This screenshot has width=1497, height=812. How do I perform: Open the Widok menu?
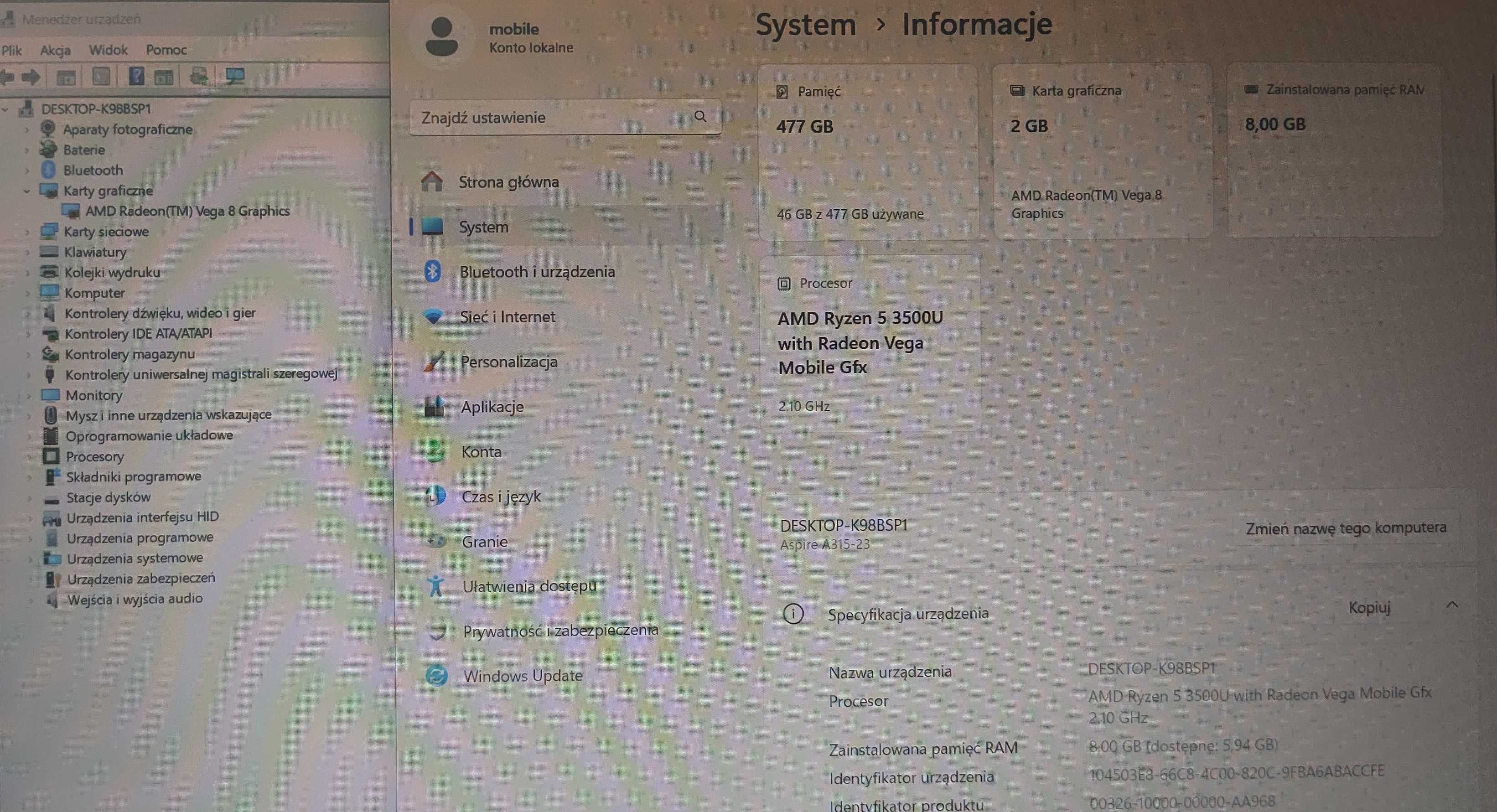point(108,49)
